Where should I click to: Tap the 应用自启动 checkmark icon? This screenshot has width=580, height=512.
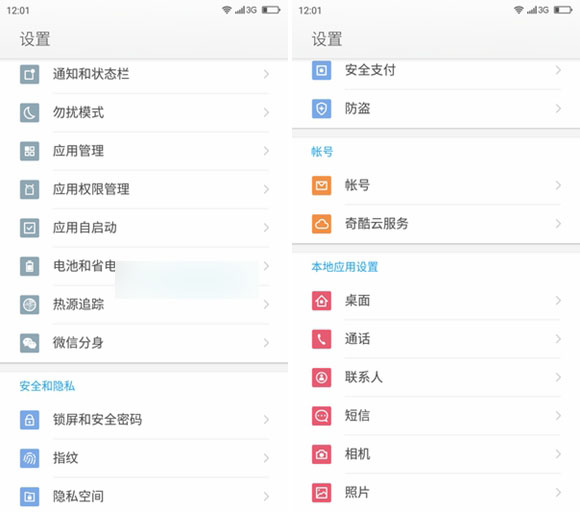coord(30,228)
